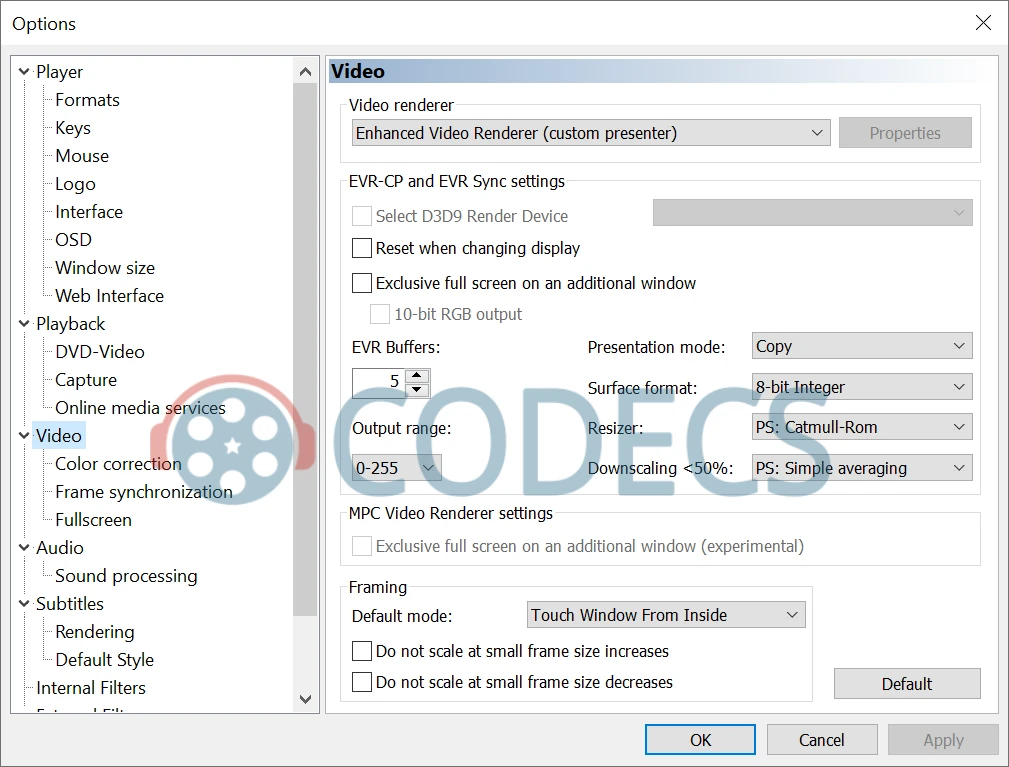Image resolution: width=1009 pixels, height=767 pixels.
Task: Enable Reset when changing display
Action: pyautogui.click(x=362, y=248)
